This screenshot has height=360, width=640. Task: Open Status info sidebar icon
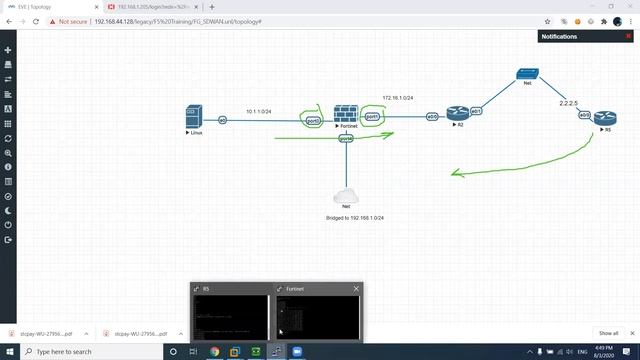(8, 167)
